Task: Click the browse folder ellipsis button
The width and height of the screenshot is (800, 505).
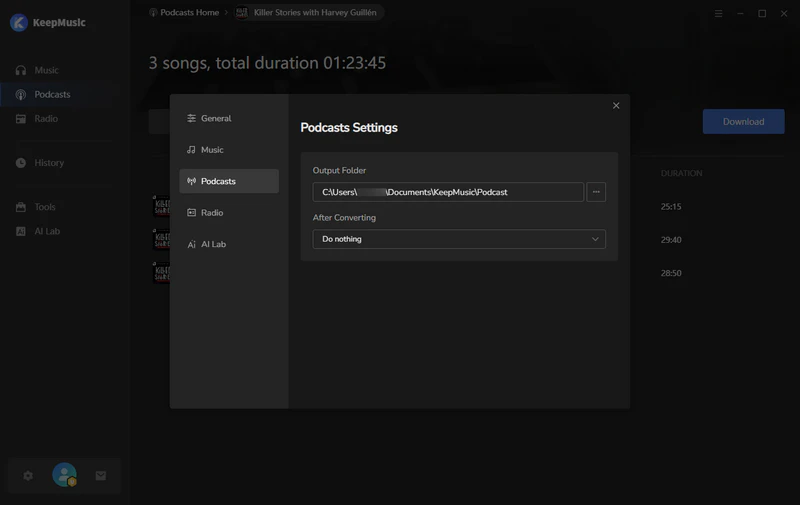Action: (596, 192)
